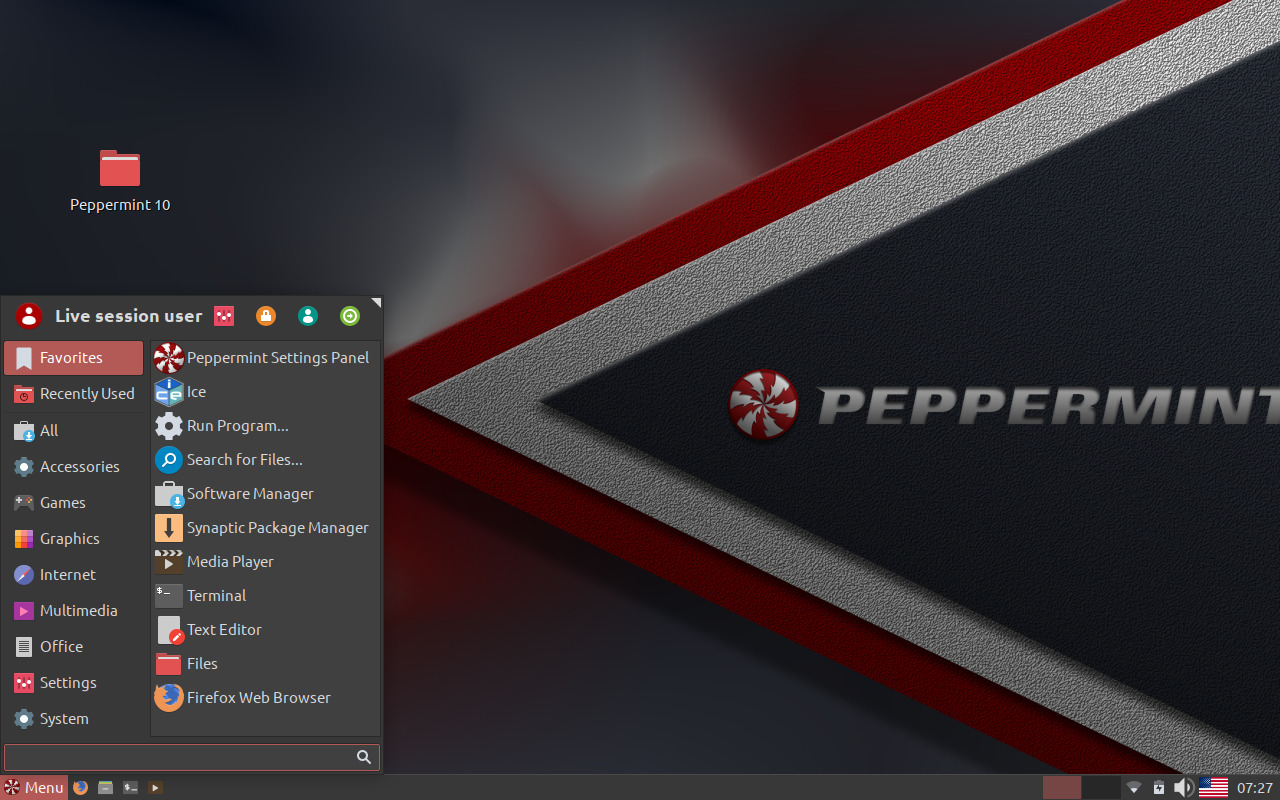Open the terminal from the taskbar

pyautogui.click(x=130, y=787)
